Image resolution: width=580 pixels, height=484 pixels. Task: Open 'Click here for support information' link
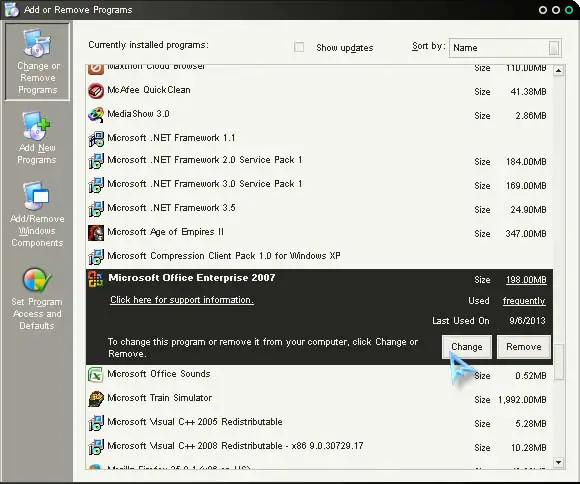(182, 300)
